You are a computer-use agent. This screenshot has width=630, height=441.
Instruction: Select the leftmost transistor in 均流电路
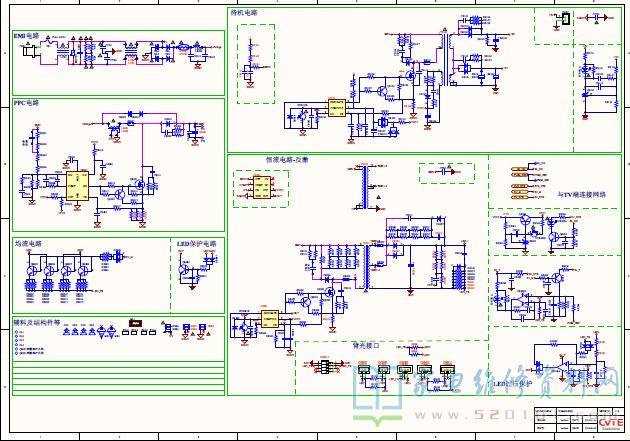pos(33,269)
